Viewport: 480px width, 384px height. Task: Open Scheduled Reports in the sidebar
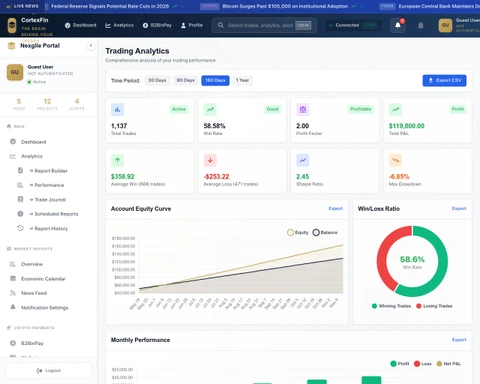point(53,214)
